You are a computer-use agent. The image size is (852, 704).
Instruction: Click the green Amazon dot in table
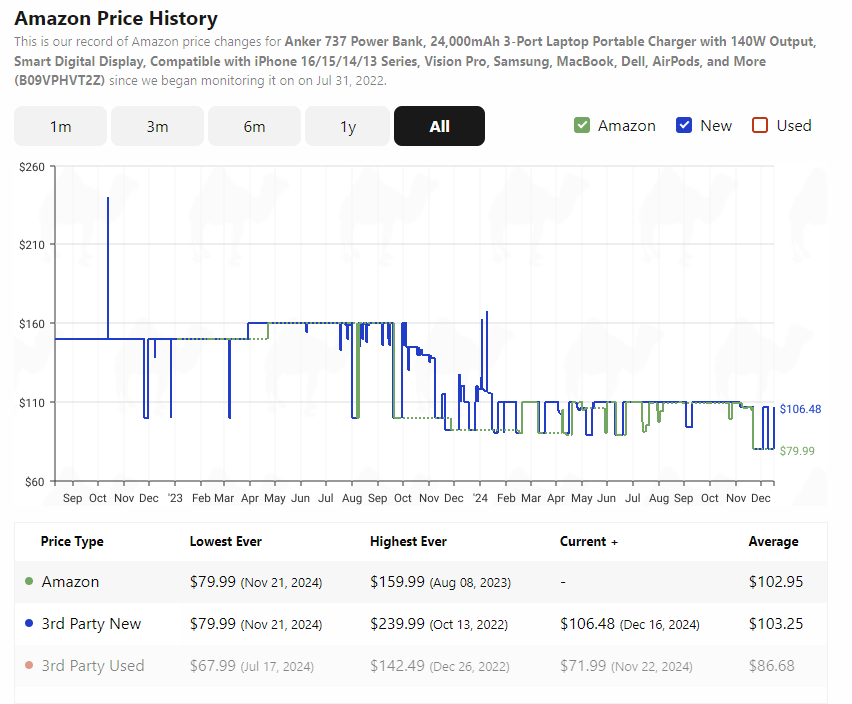click(x=29, y=581)
